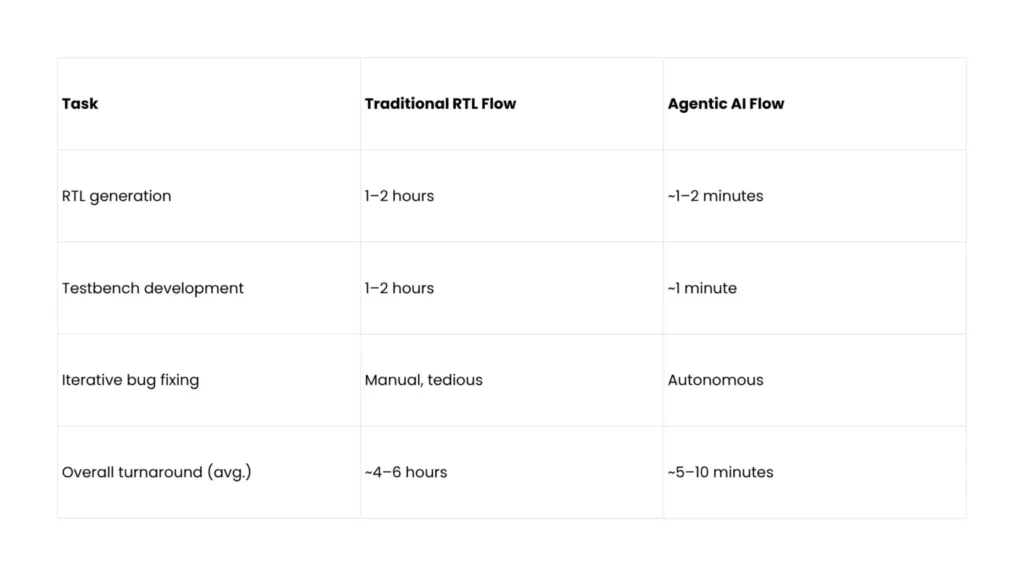Click the Manual, tedious cell

(x=512, y=380)
